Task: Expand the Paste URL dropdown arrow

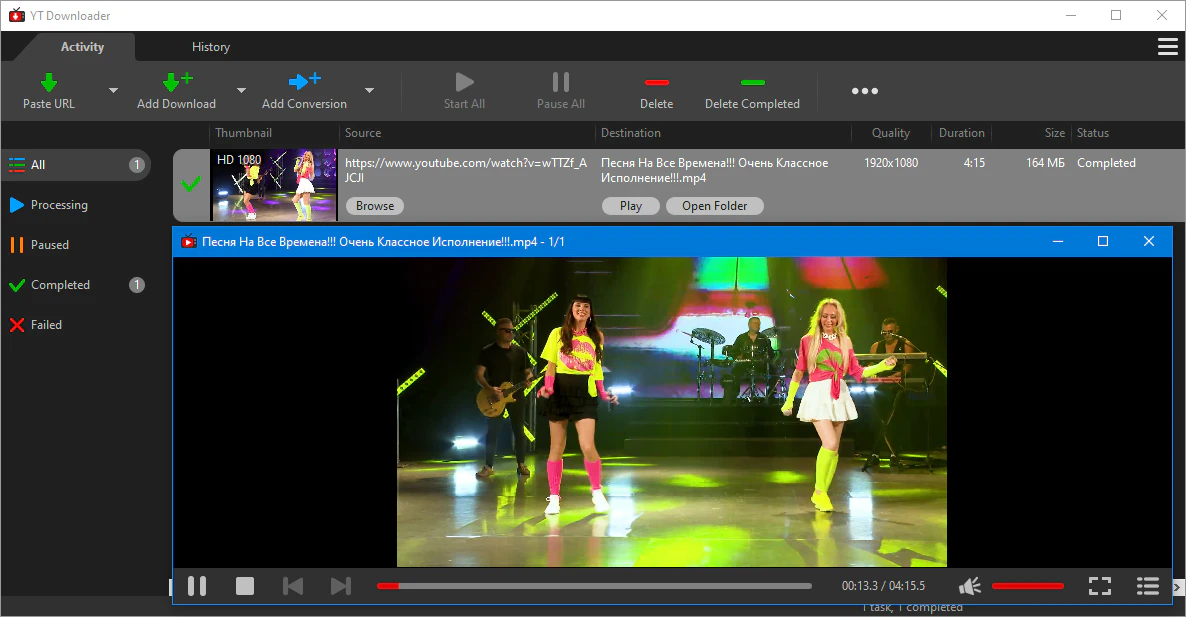Action: pyautogui.click(x=113, y=91)
